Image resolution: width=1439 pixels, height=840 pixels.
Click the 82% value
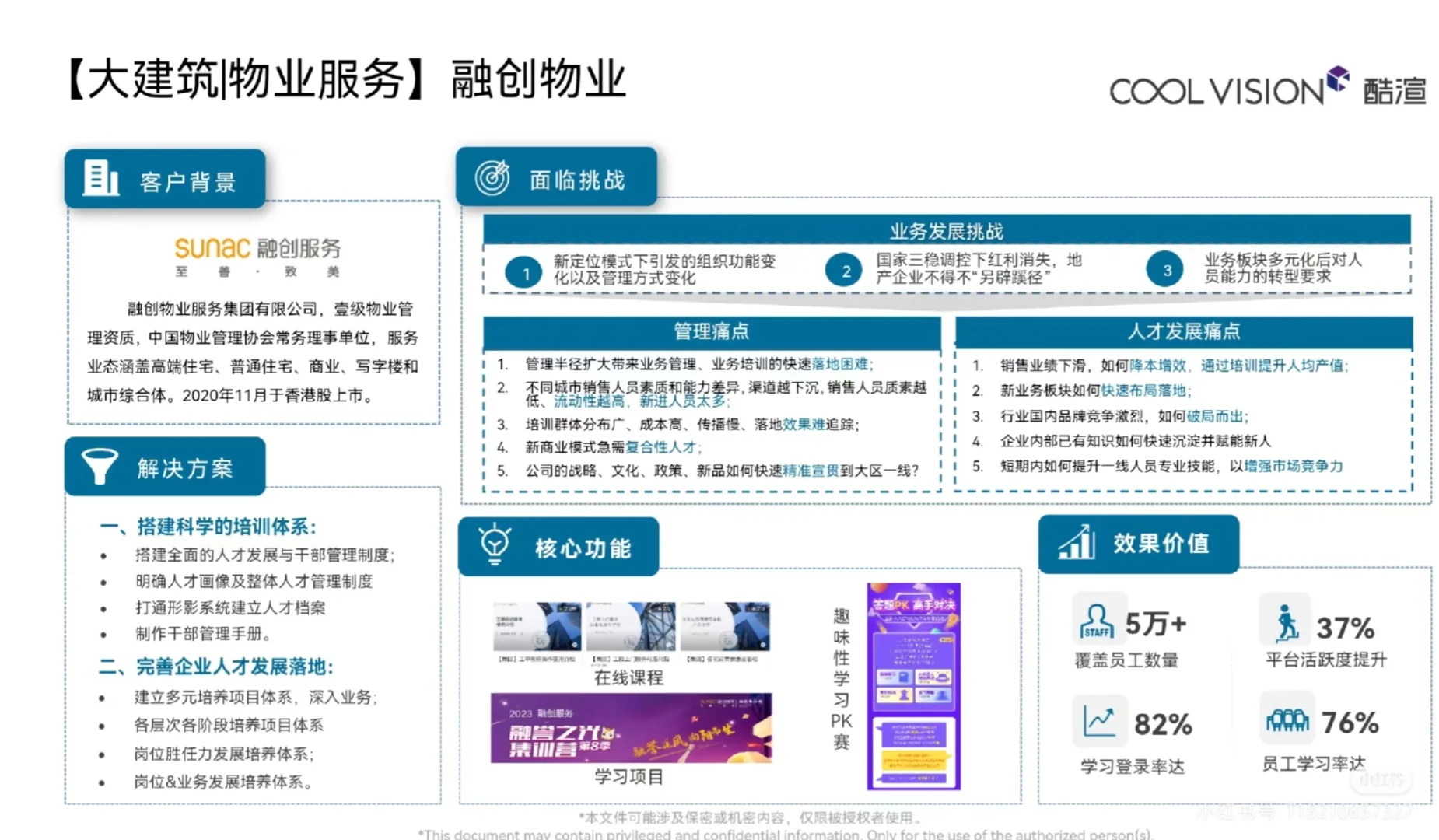coord(1163,724)
